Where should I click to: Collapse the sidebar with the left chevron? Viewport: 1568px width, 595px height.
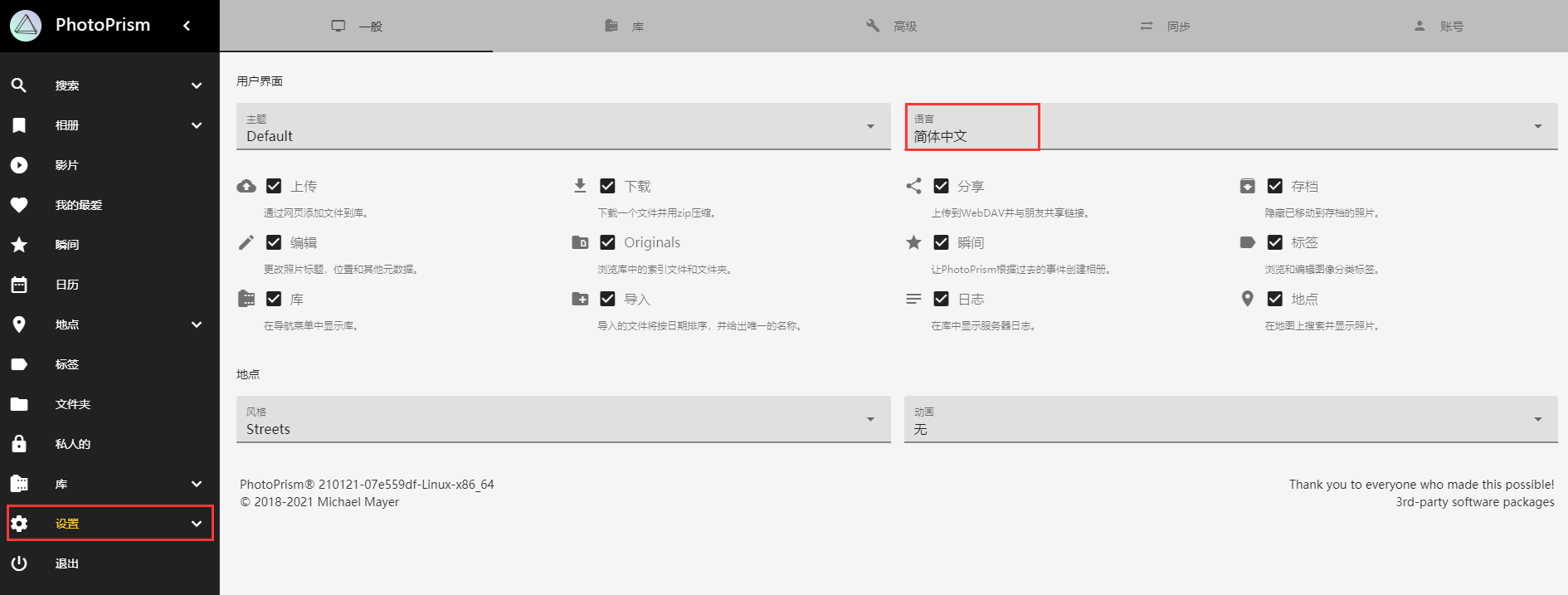[187, 26]
